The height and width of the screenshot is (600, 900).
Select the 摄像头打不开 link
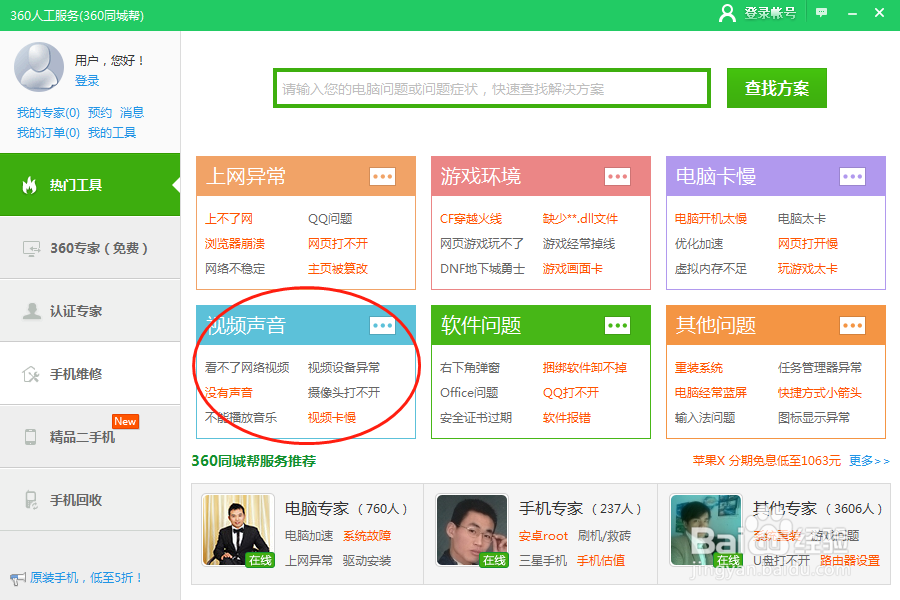coord(344,393)
